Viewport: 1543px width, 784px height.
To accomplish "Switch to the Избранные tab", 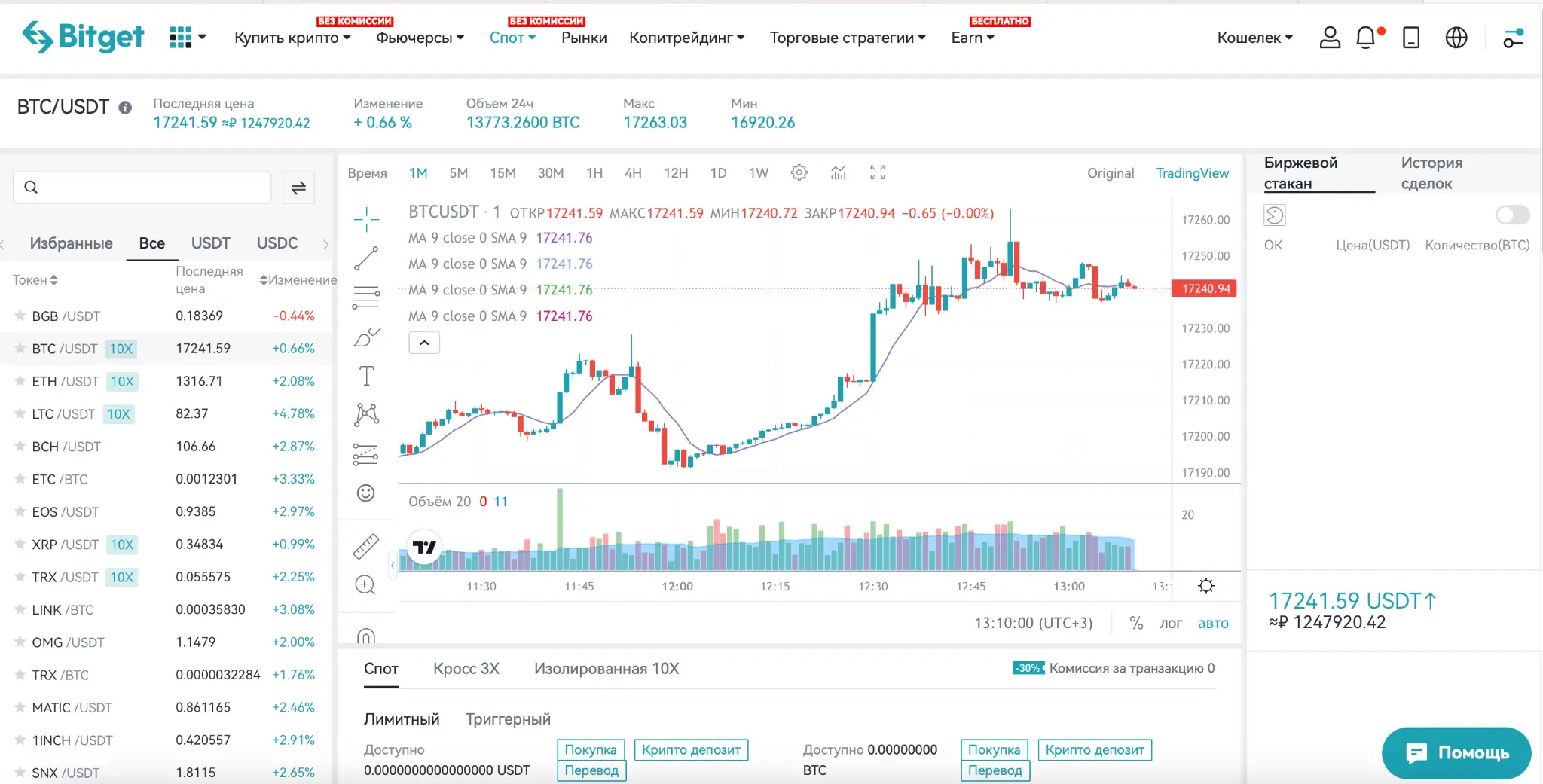I will (71, 243).
